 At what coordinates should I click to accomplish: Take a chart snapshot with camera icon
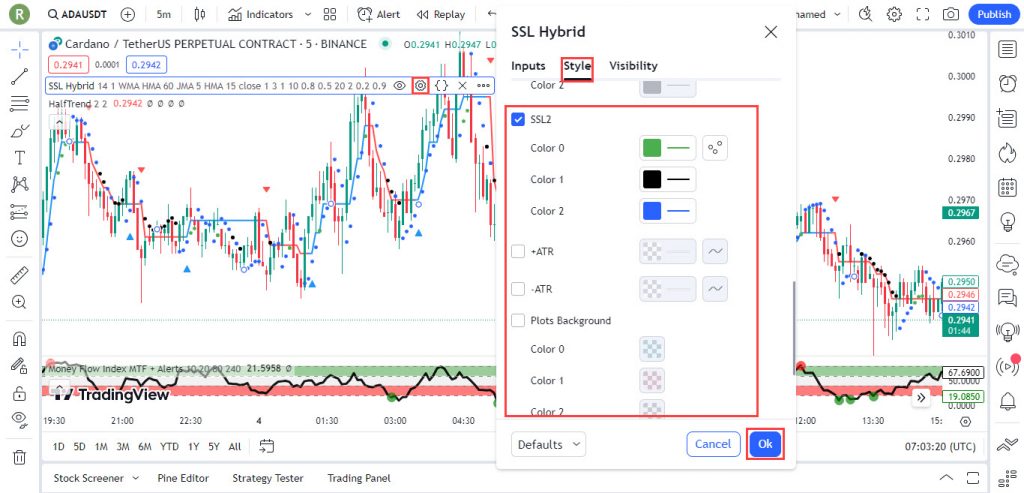951,14
